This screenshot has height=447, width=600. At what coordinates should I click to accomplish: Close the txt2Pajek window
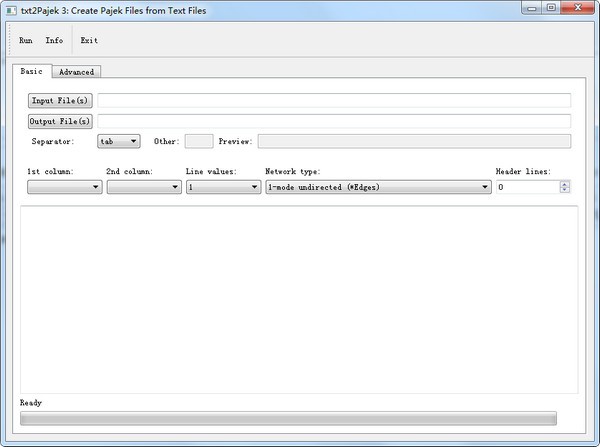click(x=578, y=8)
